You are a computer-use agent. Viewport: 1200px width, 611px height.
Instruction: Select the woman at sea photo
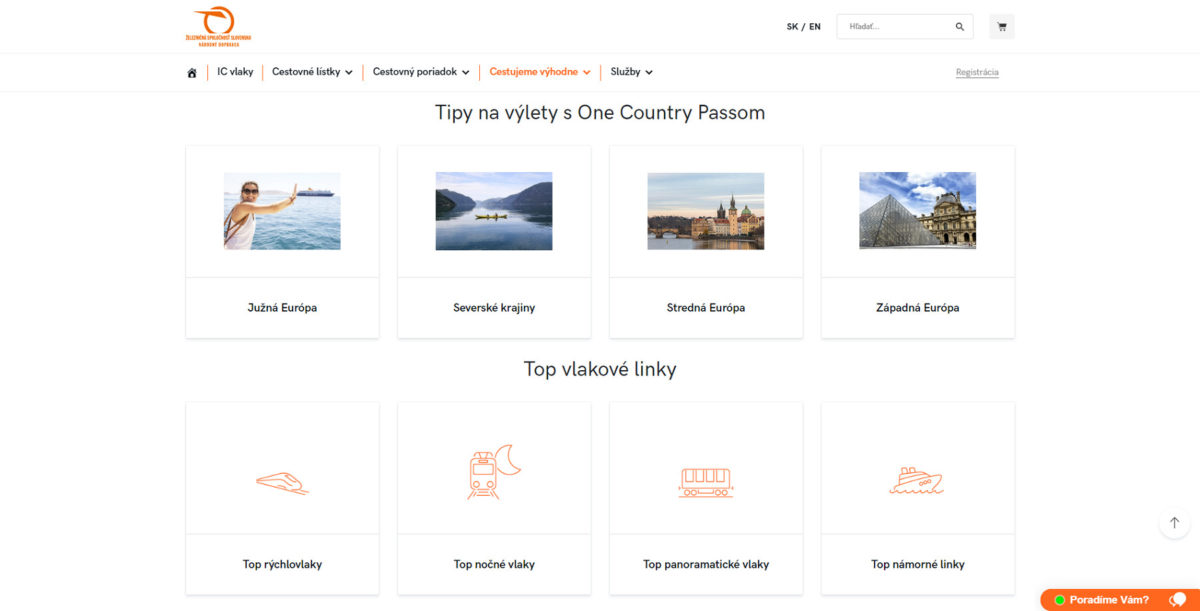tap(282, 211)
